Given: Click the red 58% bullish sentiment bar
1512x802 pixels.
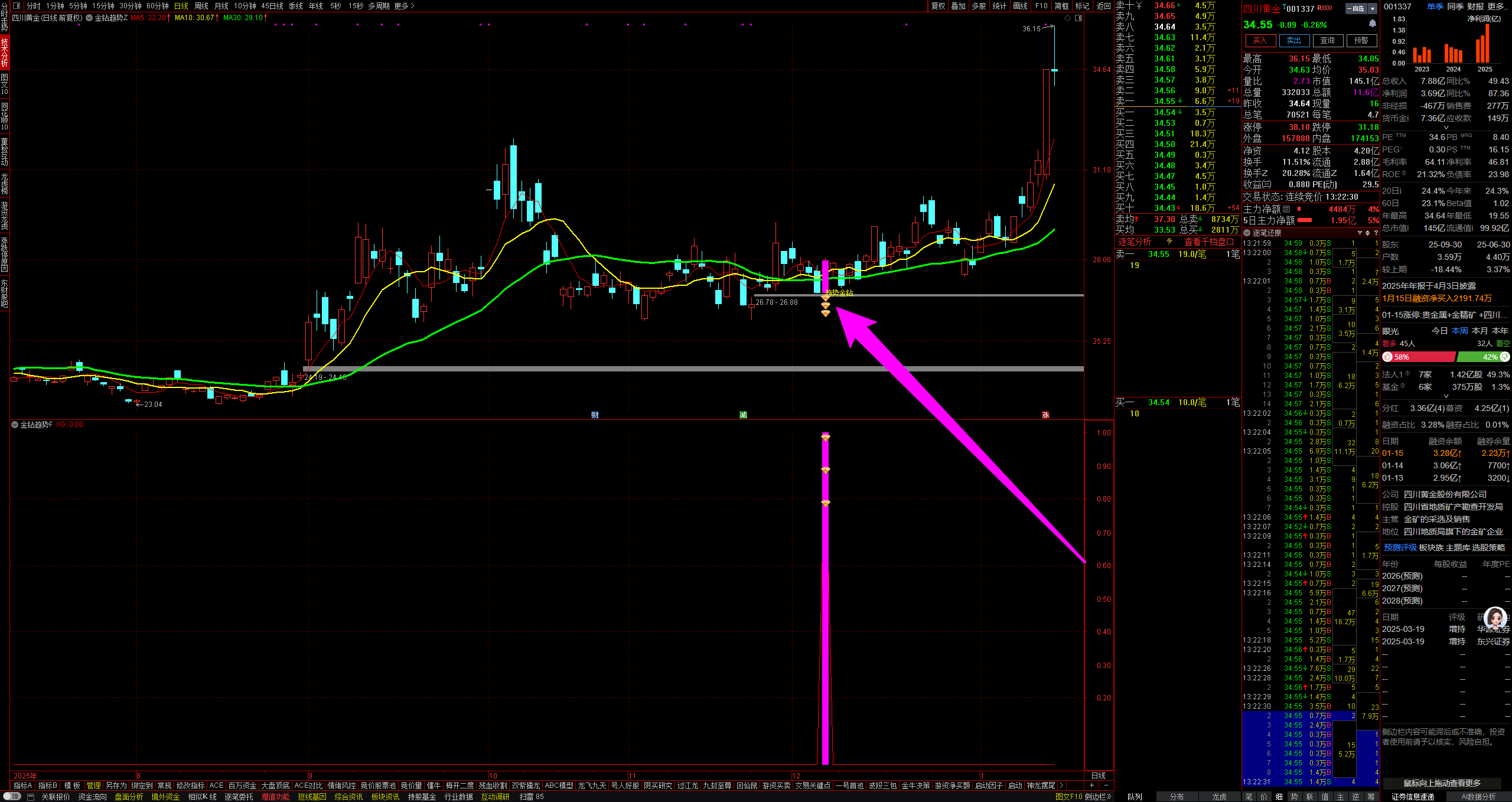Looking at the screenshot, I should tap(1418, 357).
